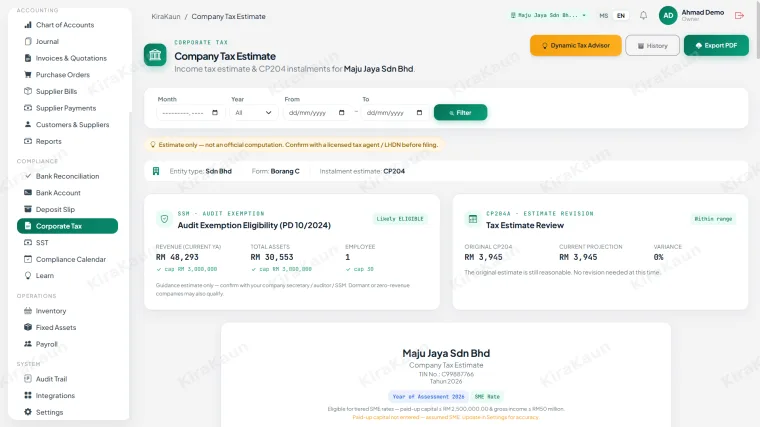
Task: Click the KiraKaun breadcrumb link
Action: pos(166,16)
